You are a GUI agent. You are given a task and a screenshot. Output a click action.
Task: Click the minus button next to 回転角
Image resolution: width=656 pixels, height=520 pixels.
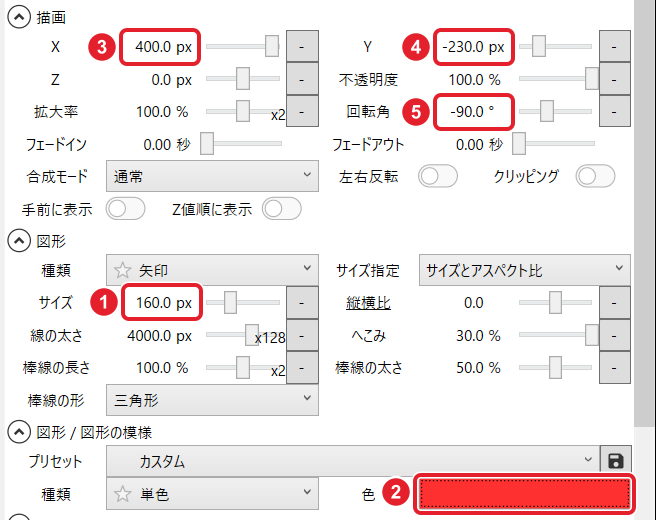click(x=615, y=111)
